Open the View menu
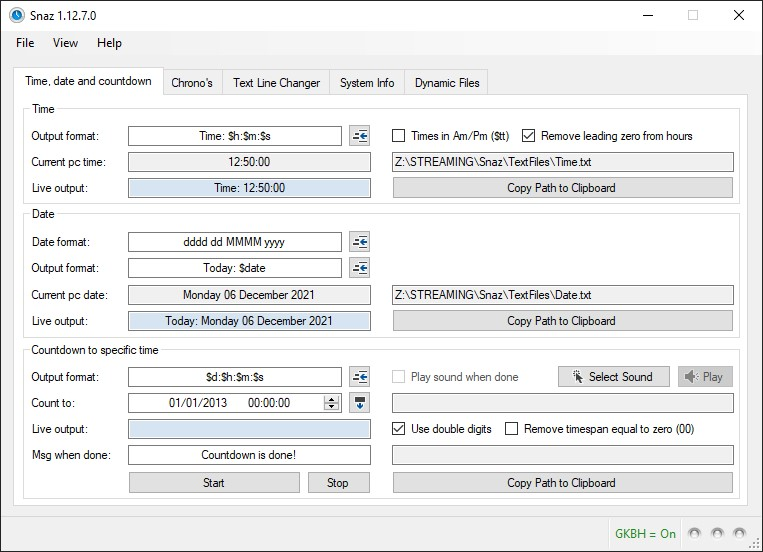763x552 pixels. click(65, 43)
